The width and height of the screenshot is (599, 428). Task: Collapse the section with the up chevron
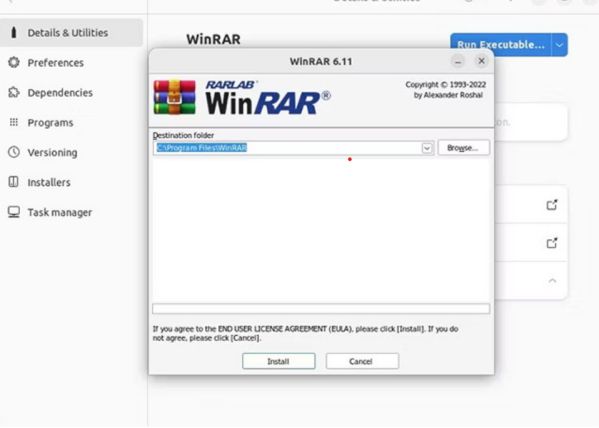coord(552,281)
